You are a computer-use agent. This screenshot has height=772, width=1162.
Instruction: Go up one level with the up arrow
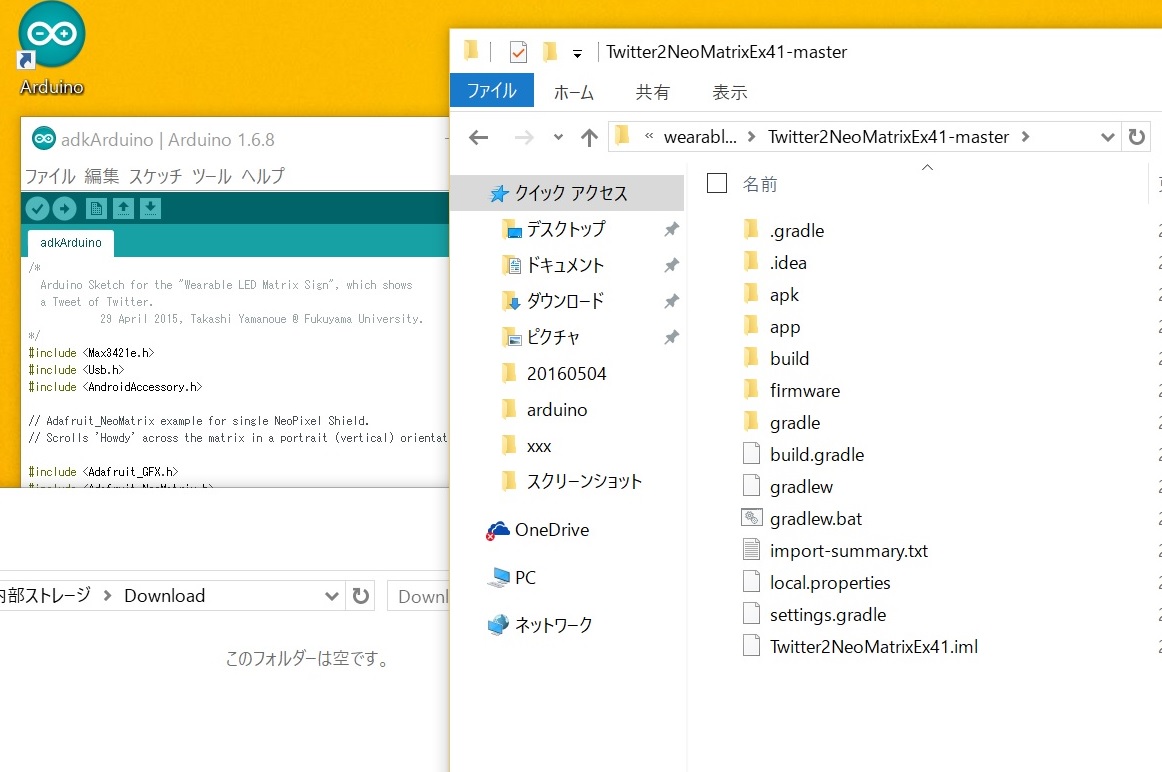(x=589, y=137)
